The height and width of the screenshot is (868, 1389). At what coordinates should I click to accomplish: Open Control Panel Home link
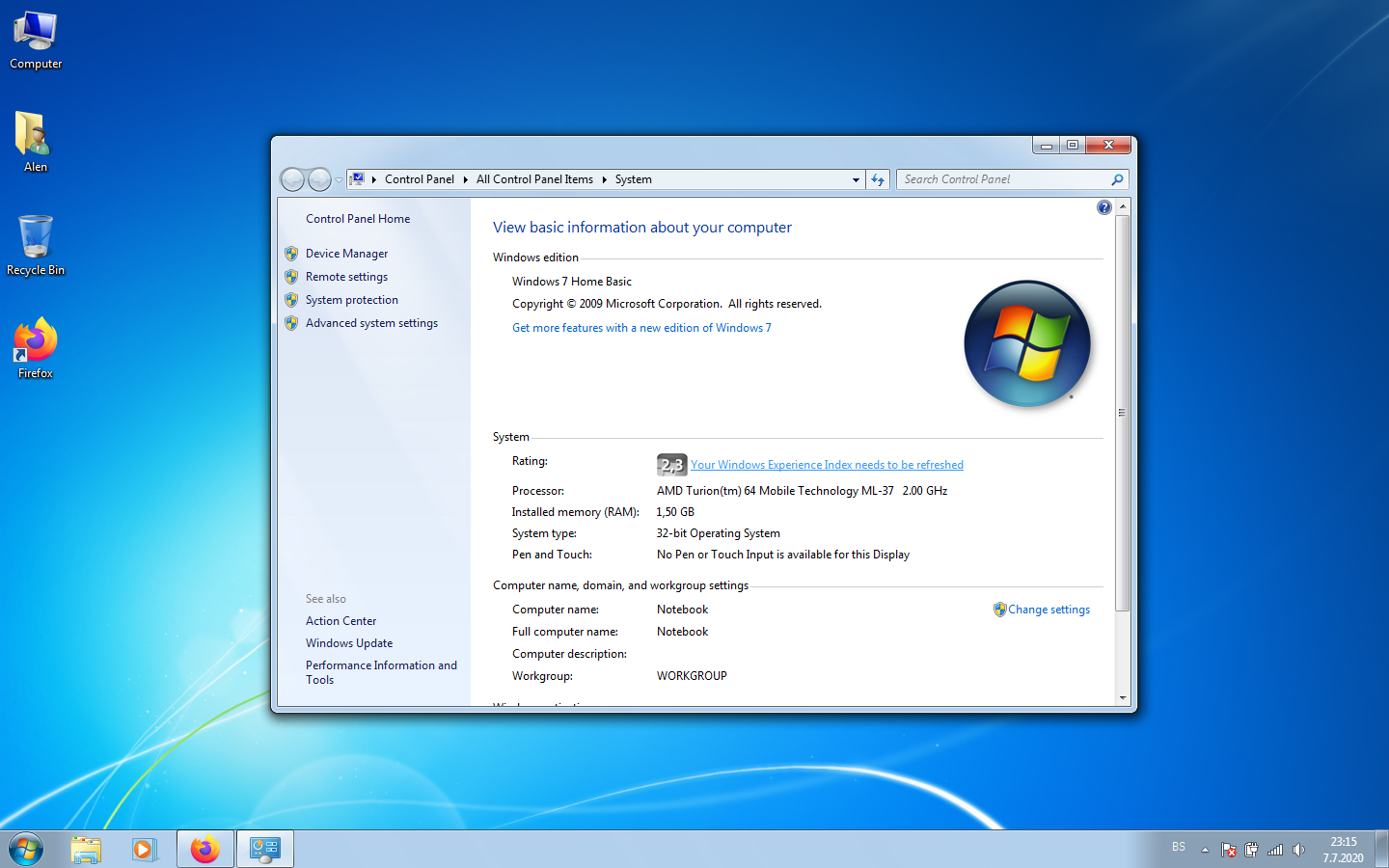click(x=358, y=219)
